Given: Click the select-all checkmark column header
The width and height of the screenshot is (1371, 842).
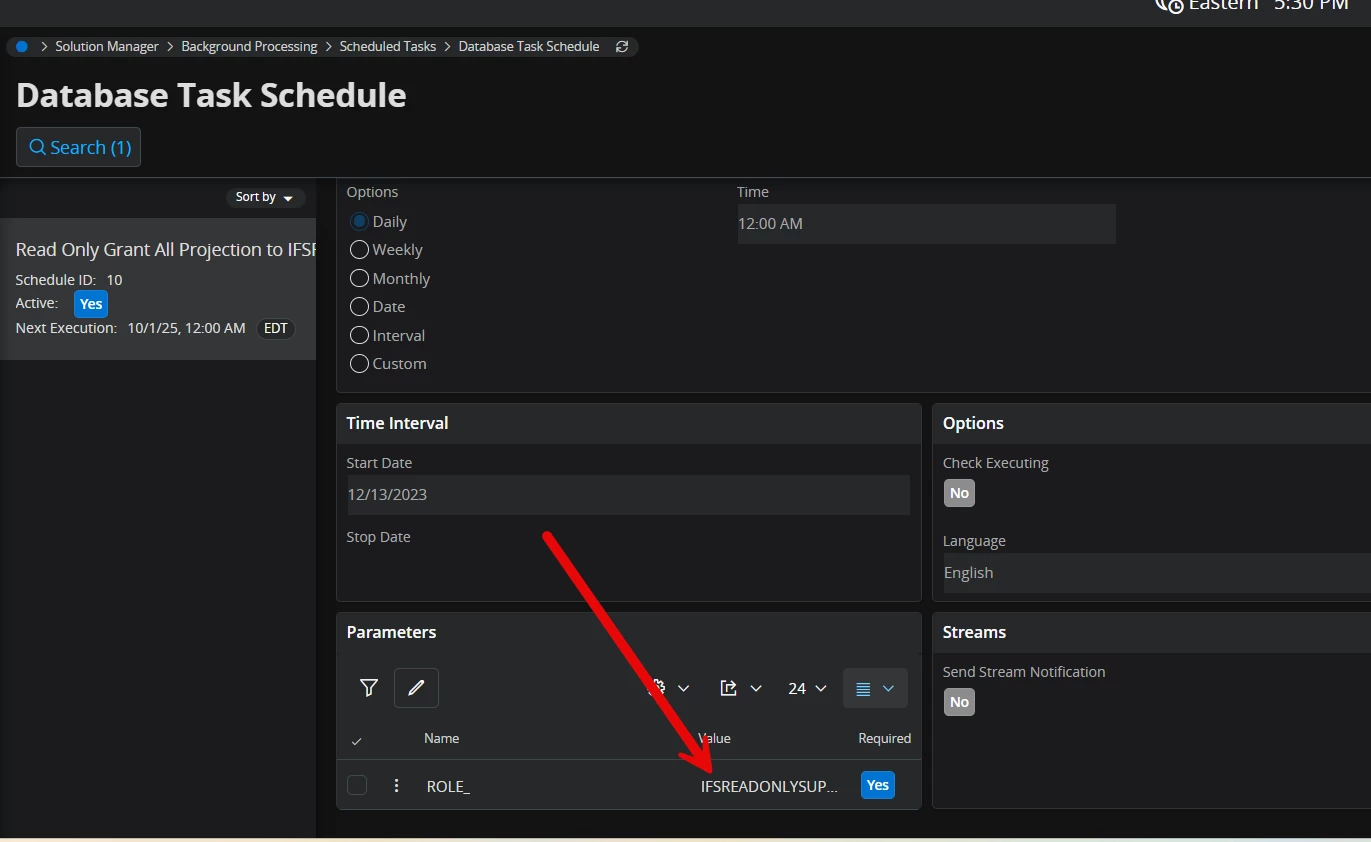Looking at the screenshot, I should tap(357, 741).
